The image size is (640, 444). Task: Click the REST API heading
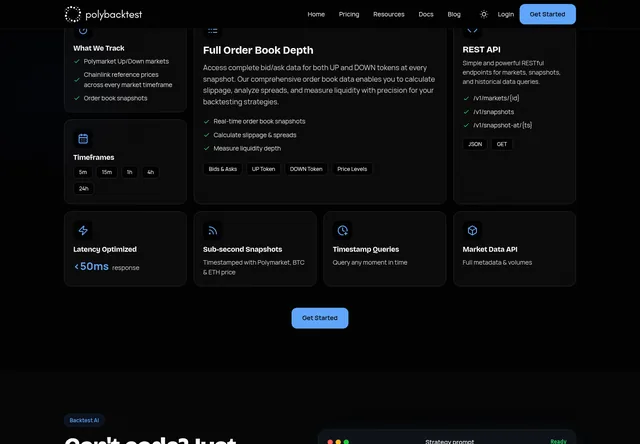pos(481,50)
